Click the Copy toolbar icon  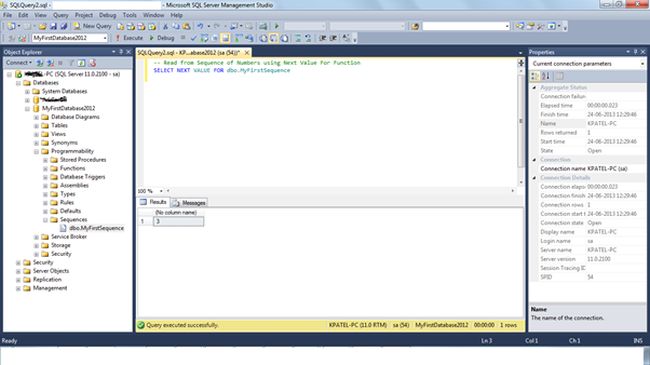tap(176, 26)
